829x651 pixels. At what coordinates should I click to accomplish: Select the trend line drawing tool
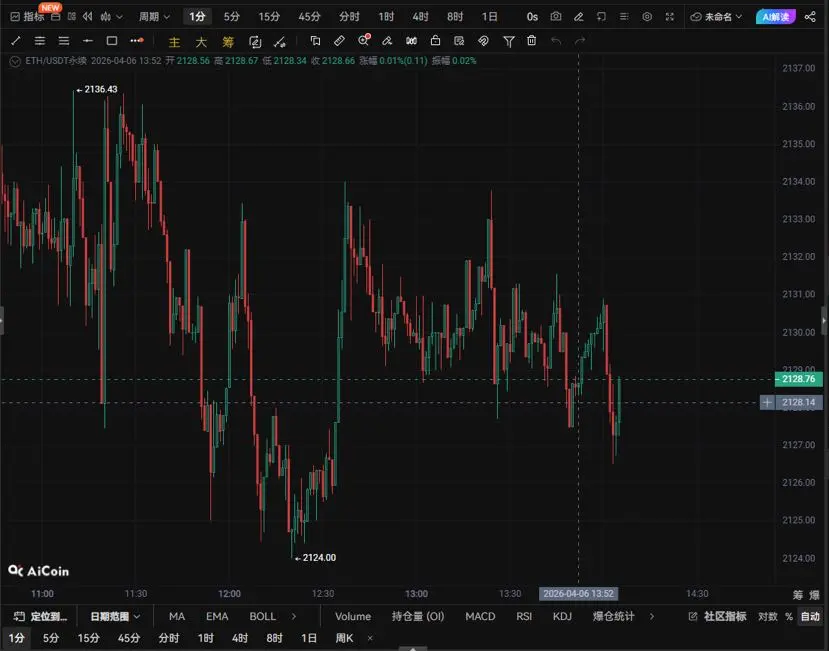16,41
